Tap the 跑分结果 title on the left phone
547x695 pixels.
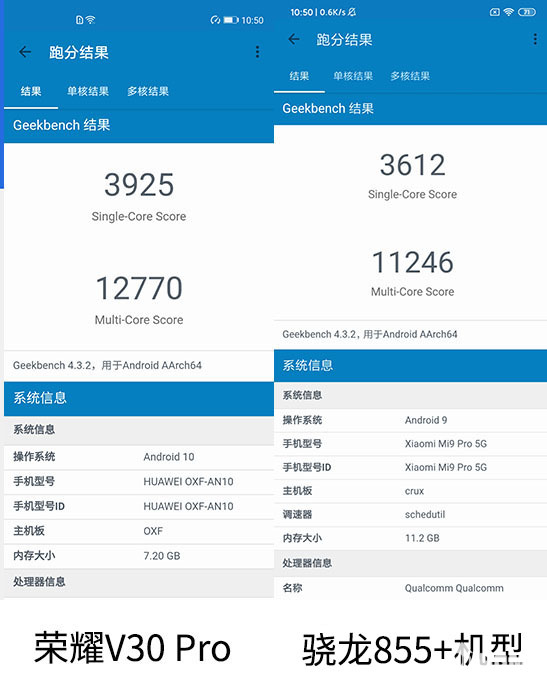pos(79,53)
